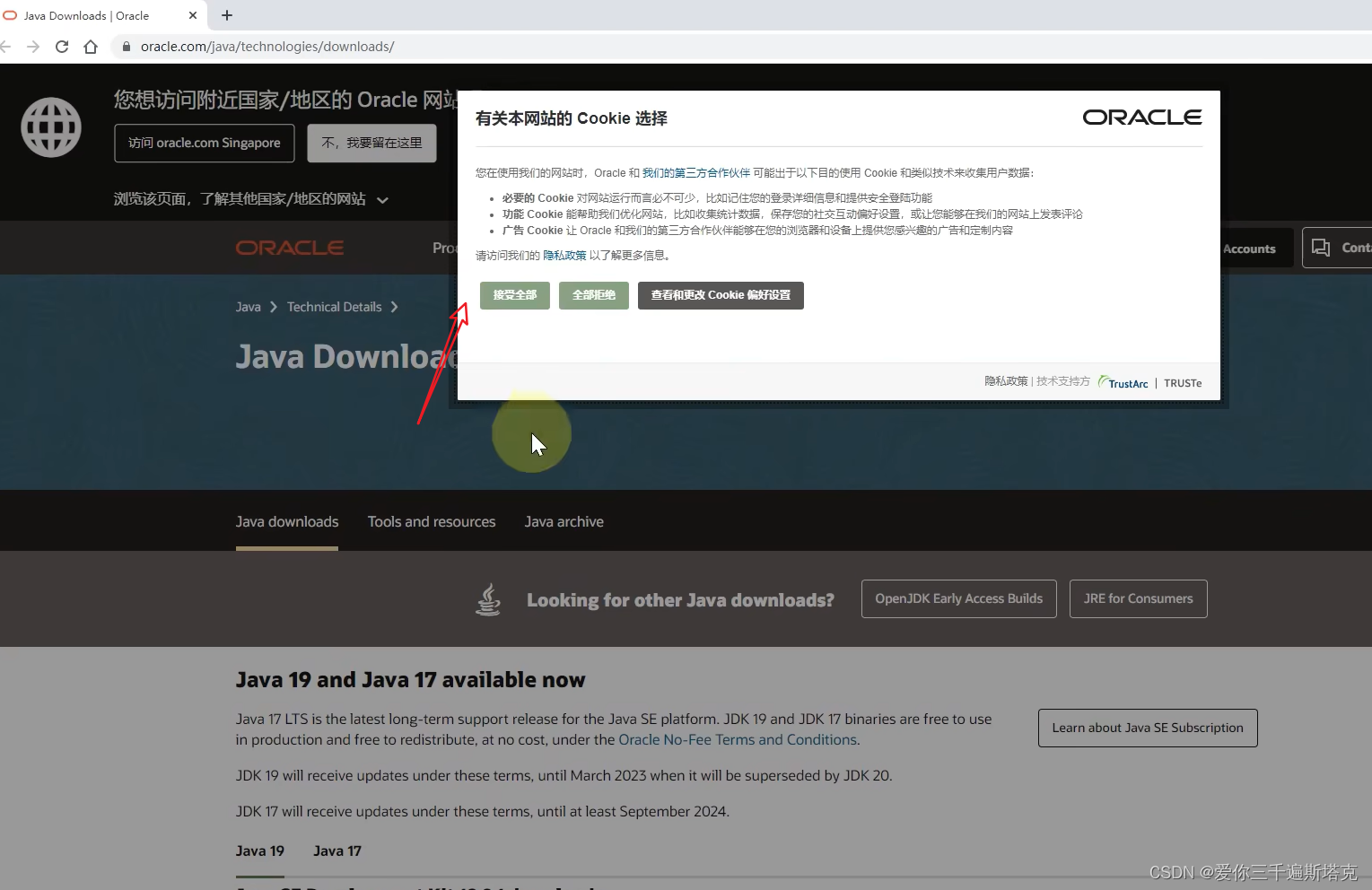This screenshot has width=1372, height=890.
Task: Click 'Java 19 and Java 17 available now' heading
Action: tap(410, 680)
